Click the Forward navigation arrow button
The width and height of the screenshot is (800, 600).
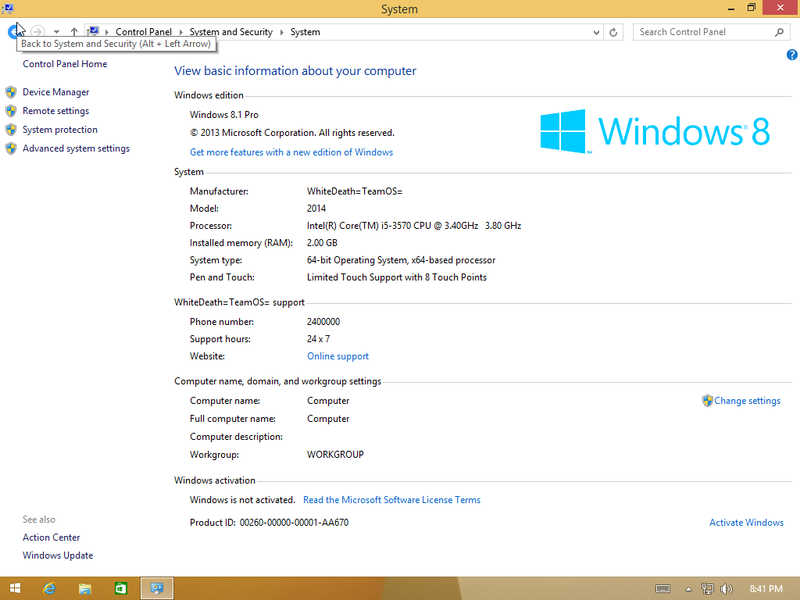[x=38, y=32]
